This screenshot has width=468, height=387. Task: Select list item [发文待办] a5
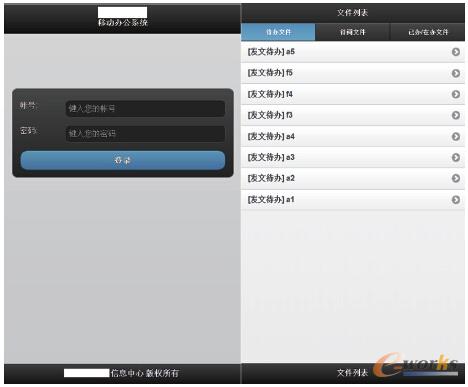(x=353, y=52)
